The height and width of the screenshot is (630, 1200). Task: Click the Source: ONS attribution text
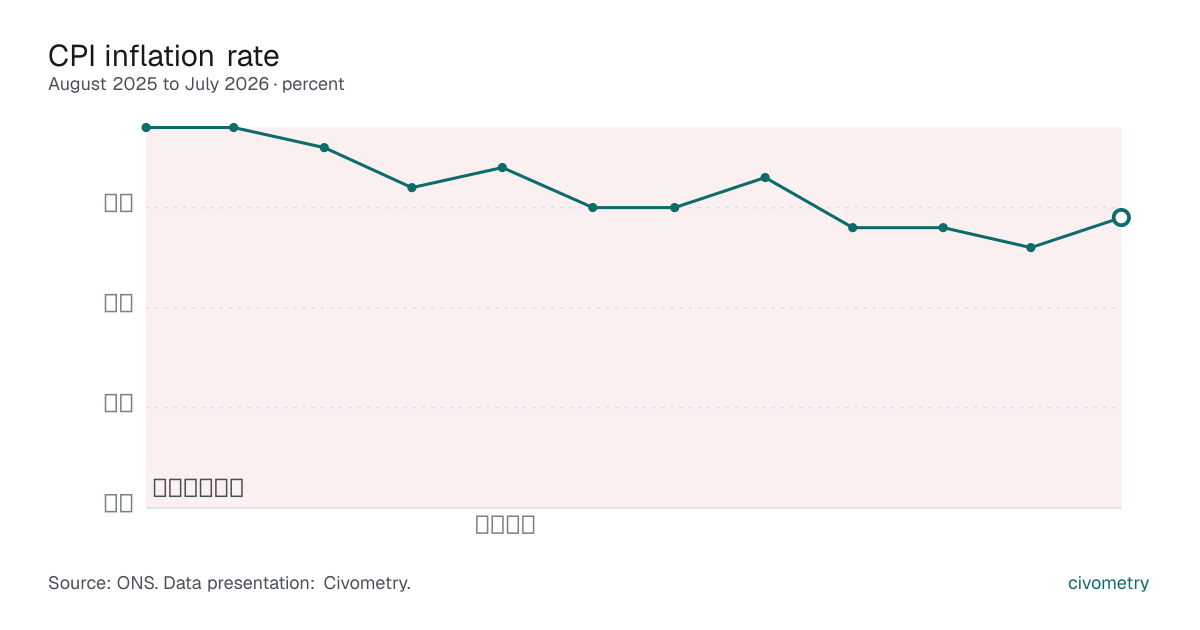pos(229,583)
